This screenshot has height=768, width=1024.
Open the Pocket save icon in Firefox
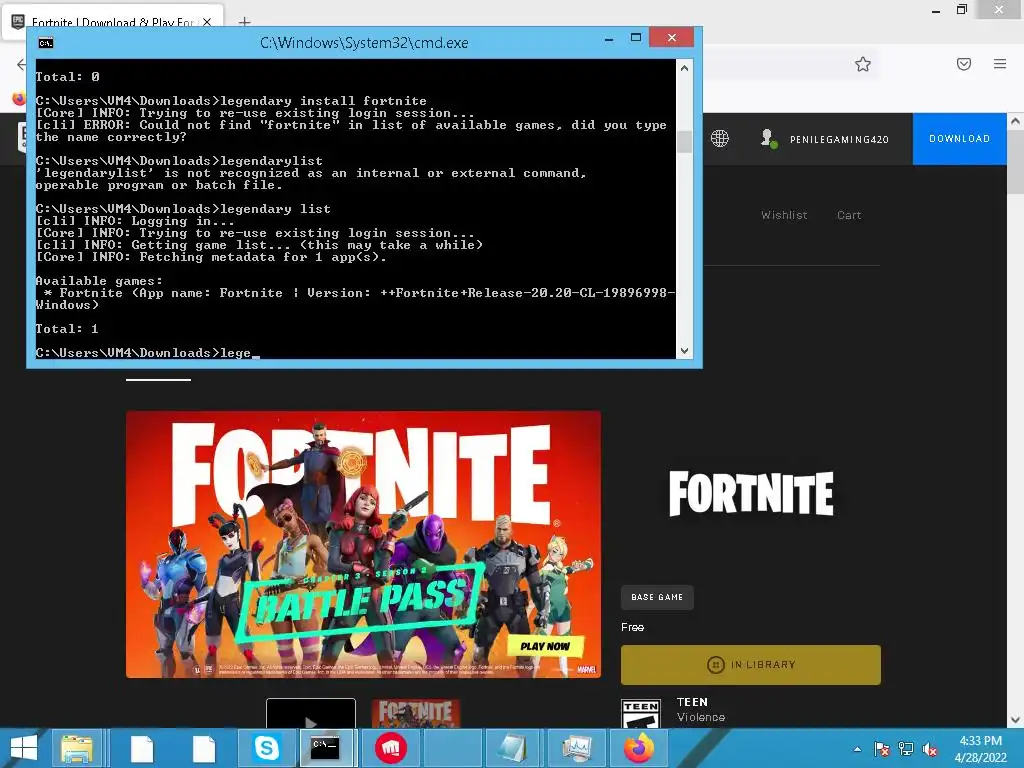pos(964,64)
